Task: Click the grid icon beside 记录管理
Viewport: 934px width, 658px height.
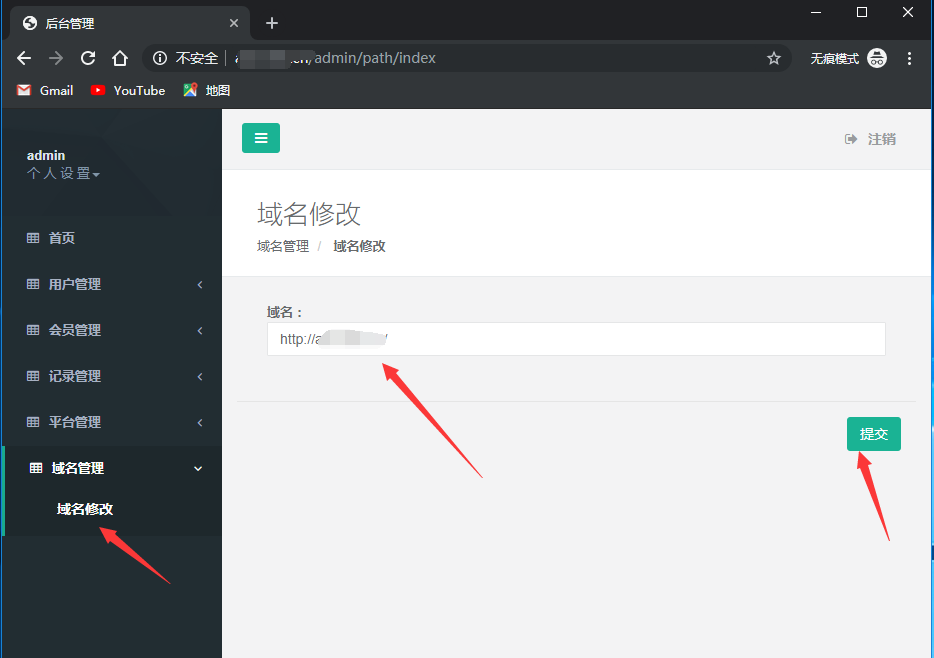Action: 33,376
